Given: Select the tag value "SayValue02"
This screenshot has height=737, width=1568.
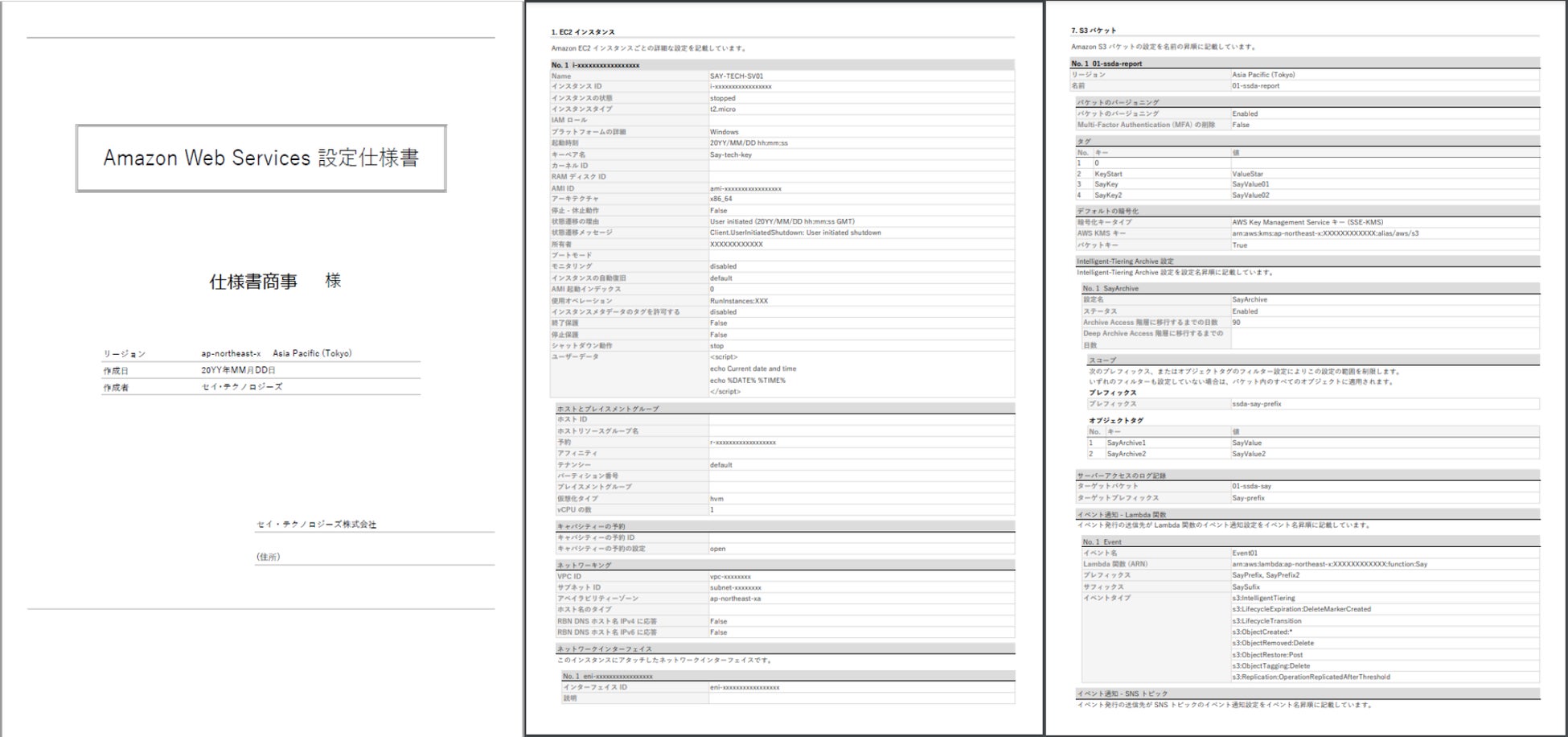Looking at the screenshot, I should (1250, 196).
